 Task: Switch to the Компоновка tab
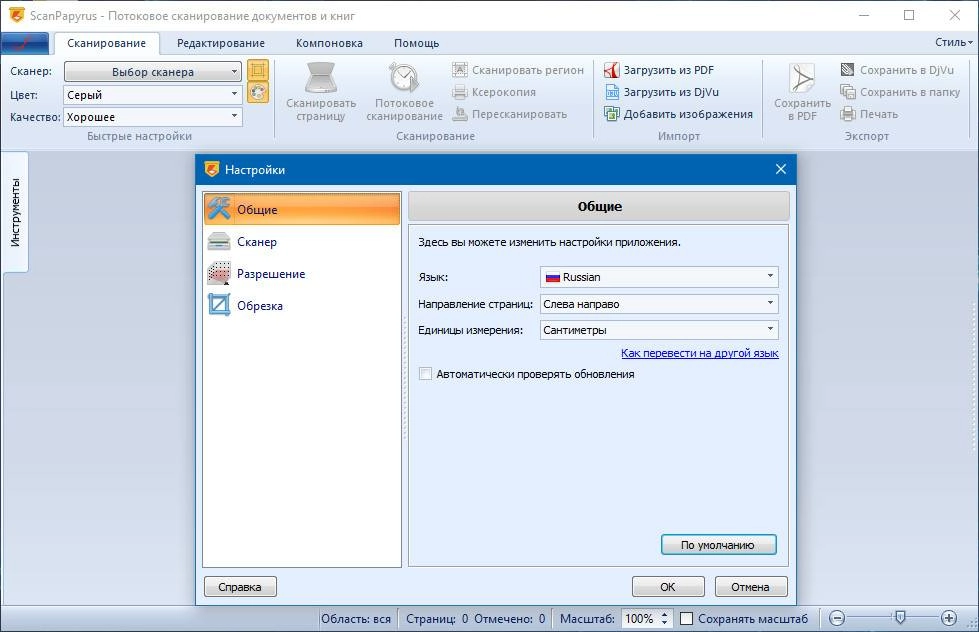point(329,43)
